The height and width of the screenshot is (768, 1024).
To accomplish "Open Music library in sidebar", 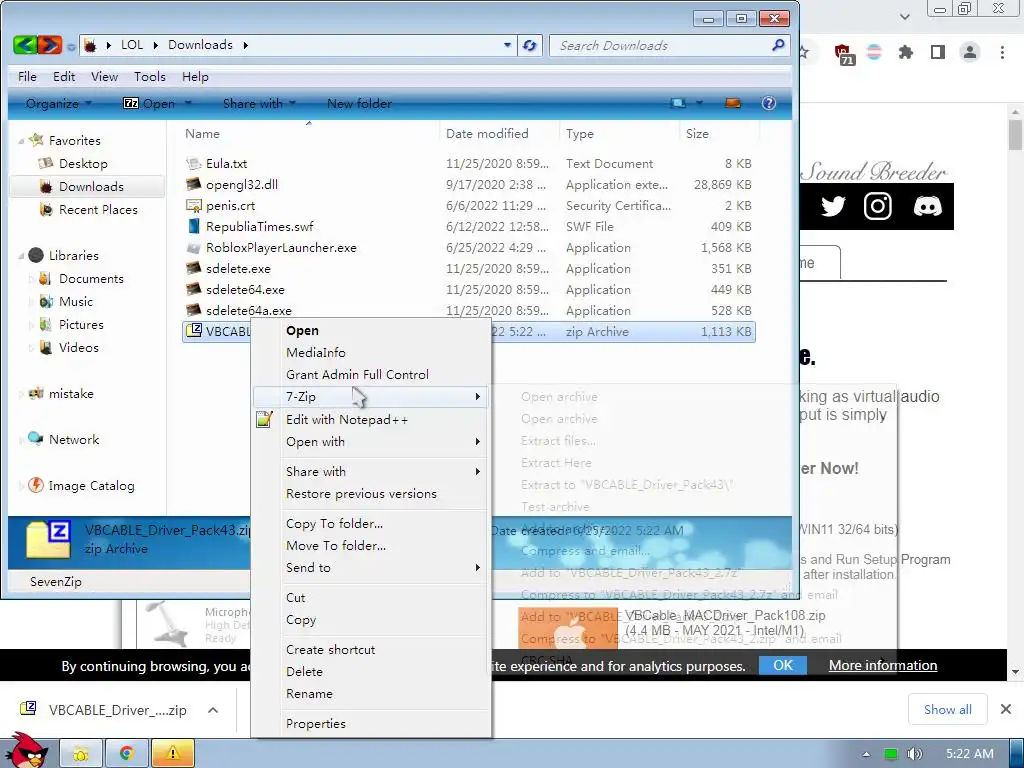I will coord(76,302).
